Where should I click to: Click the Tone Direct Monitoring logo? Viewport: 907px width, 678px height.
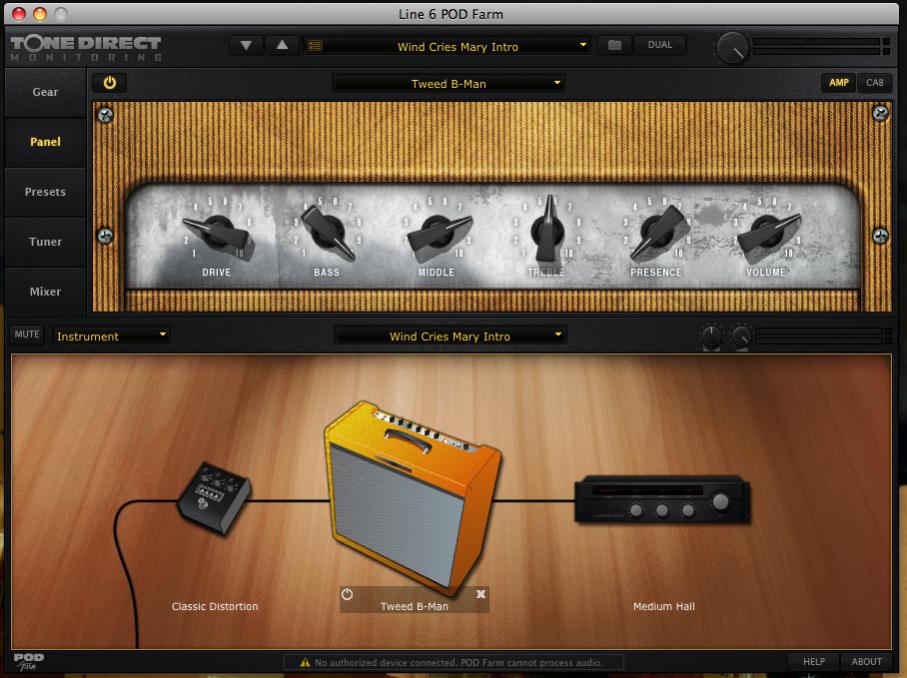86,48
